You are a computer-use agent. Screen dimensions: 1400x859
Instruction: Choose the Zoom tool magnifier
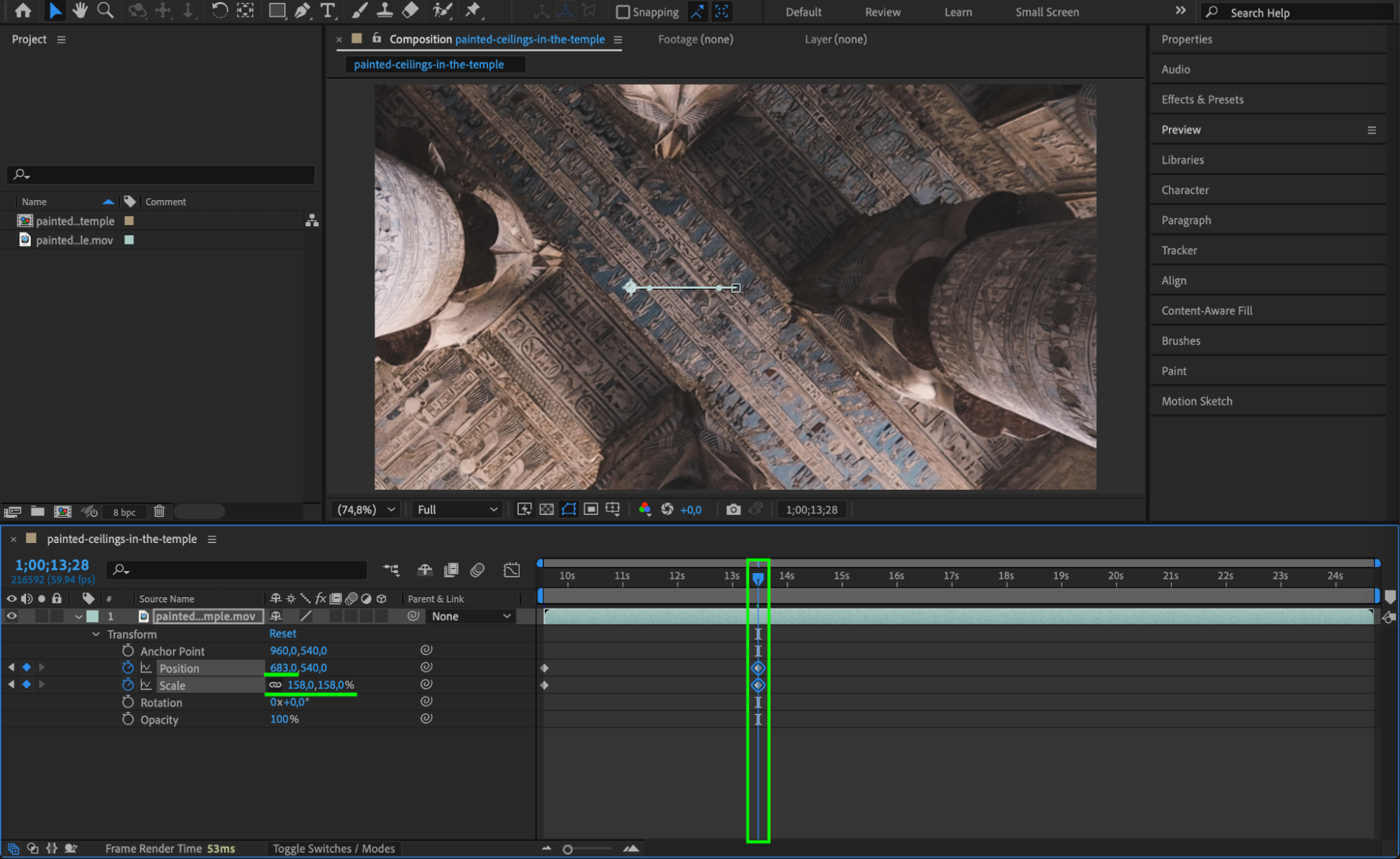[x=106, y=11]
